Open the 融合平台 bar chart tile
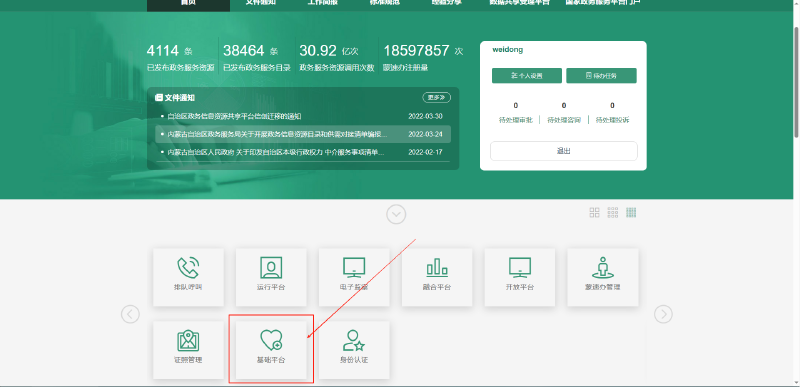Viewport: 800px width, 387px height. (437, 277)
